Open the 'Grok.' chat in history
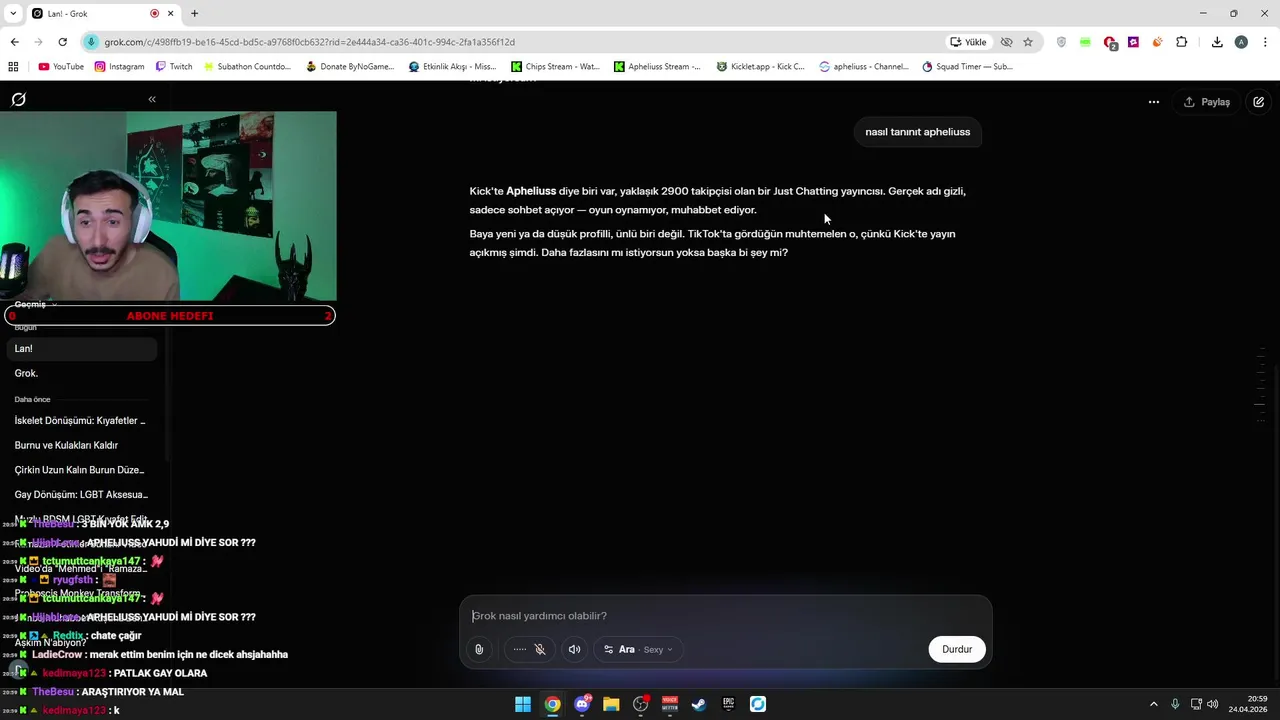The image size is (1280, 720). point(82,373)
